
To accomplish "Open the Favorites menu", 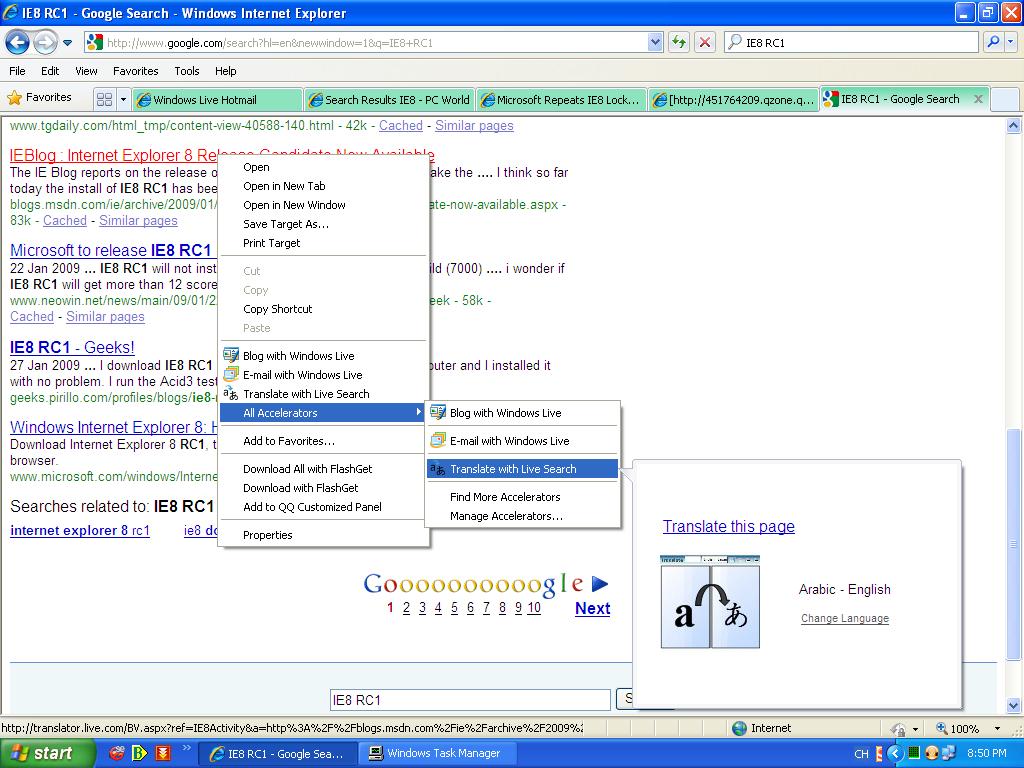I will [x=135, y=71].
